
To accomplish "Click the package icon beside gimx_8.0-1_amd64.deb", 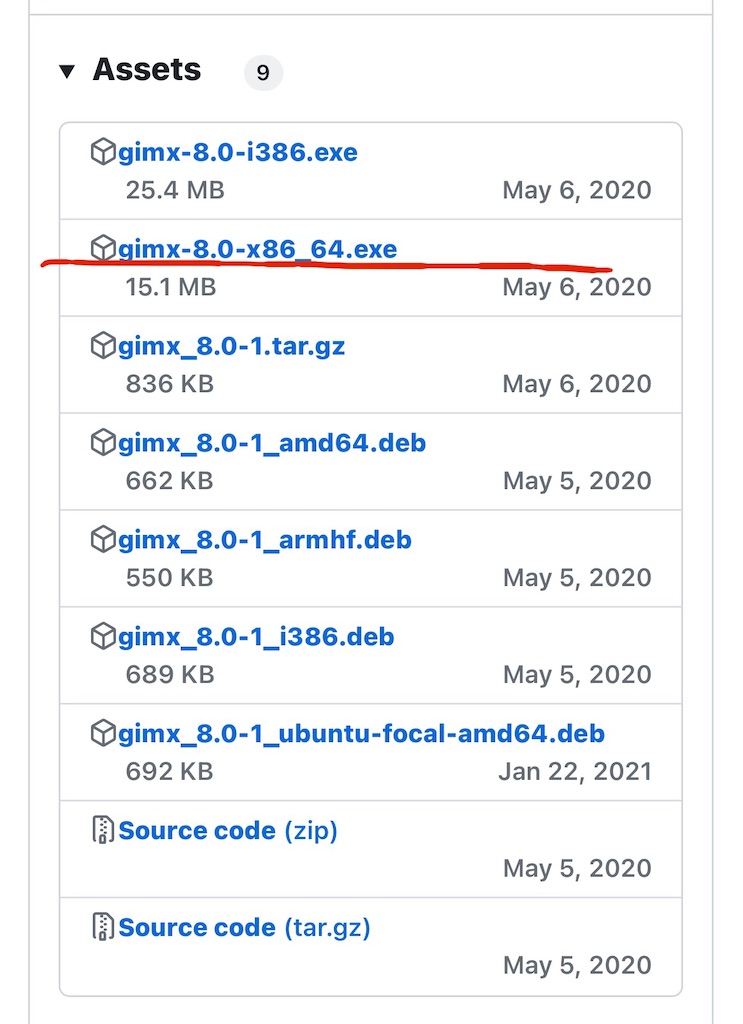I will (103, 443).
